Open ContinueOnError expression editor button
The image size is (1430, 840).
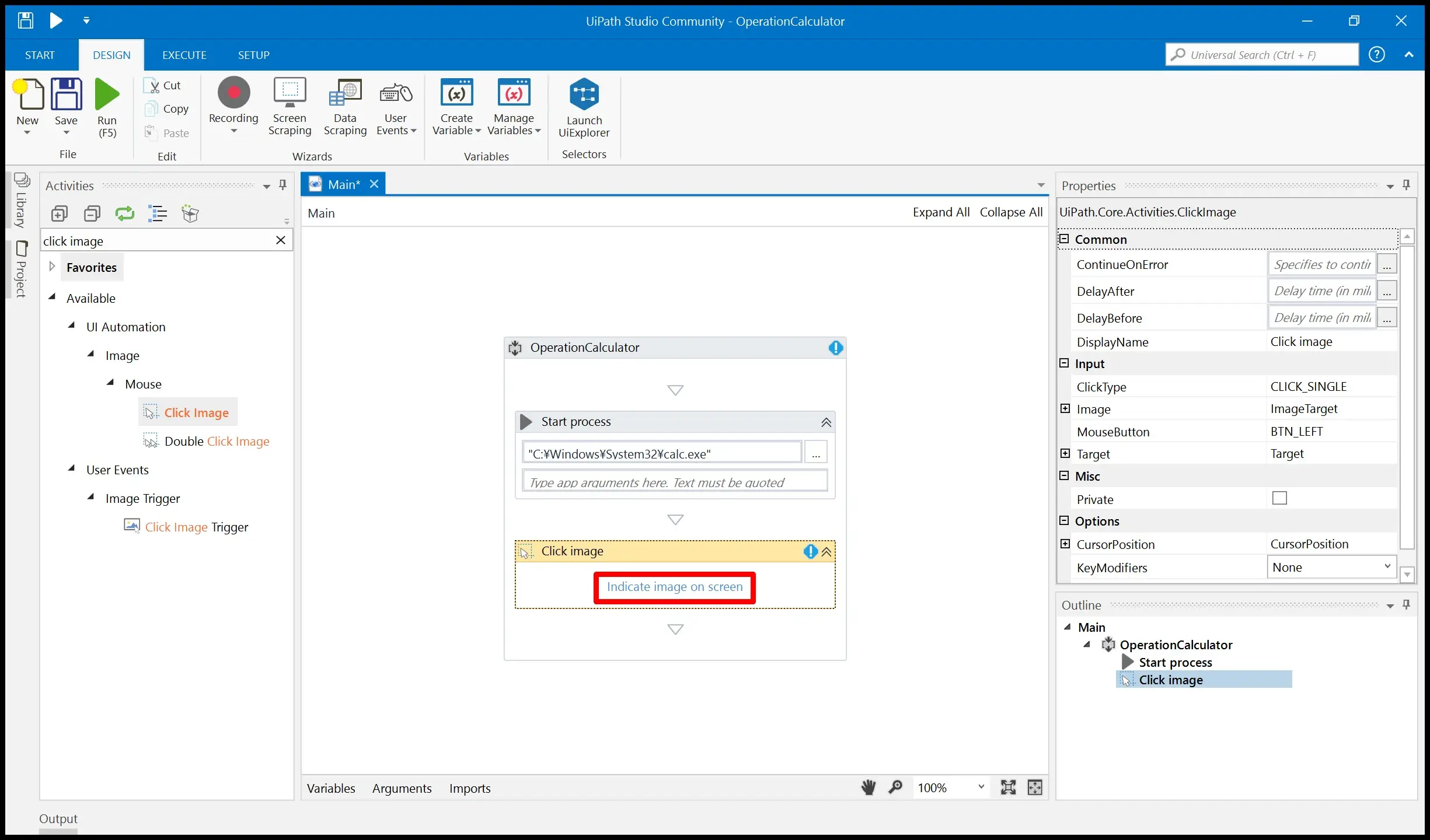click(1387, 264)
